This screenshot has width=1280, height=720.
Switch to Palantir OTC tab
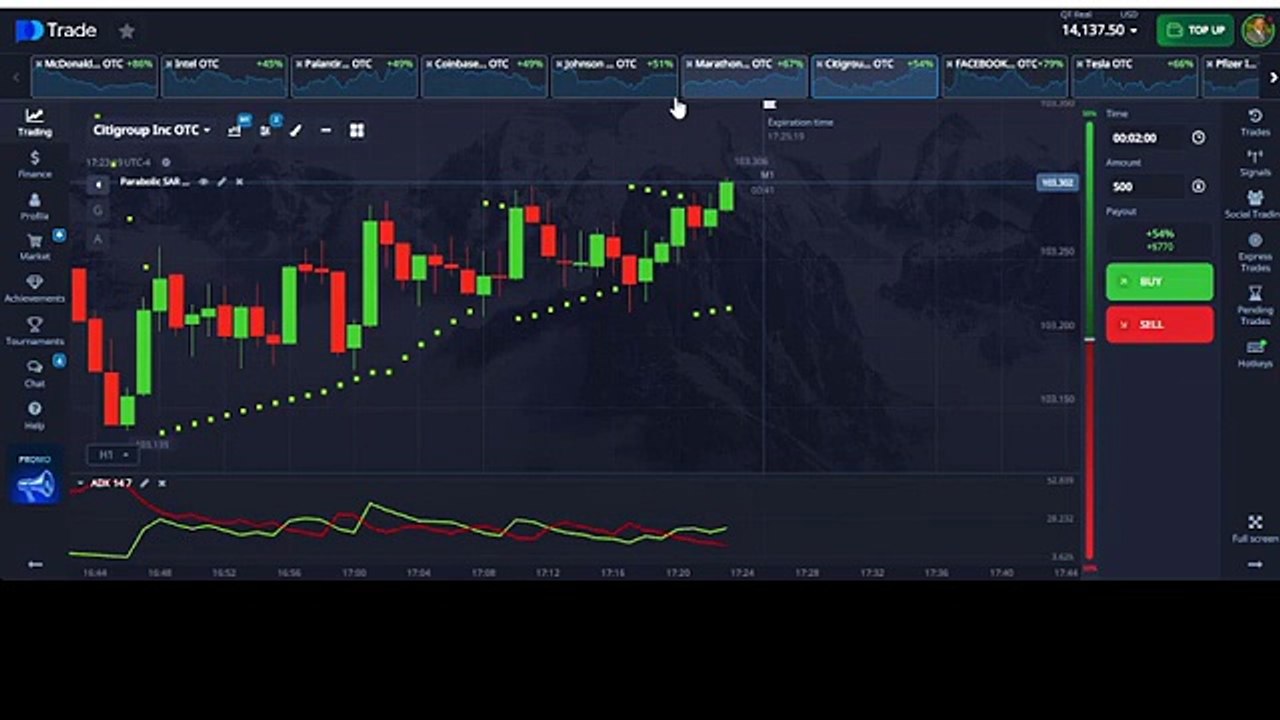pos(354,76)
